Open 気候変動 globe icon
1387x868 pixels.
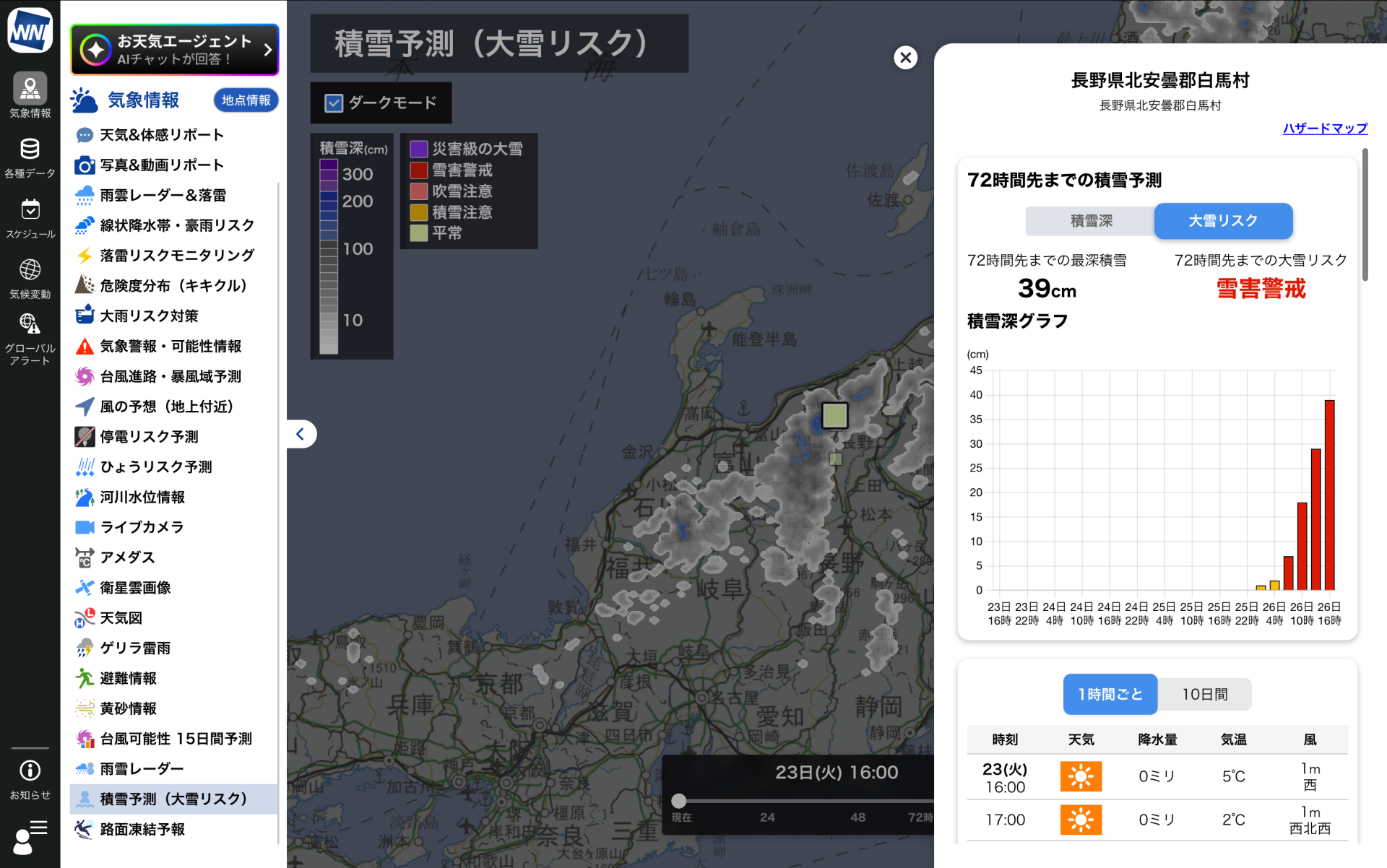tap(30, 271)
